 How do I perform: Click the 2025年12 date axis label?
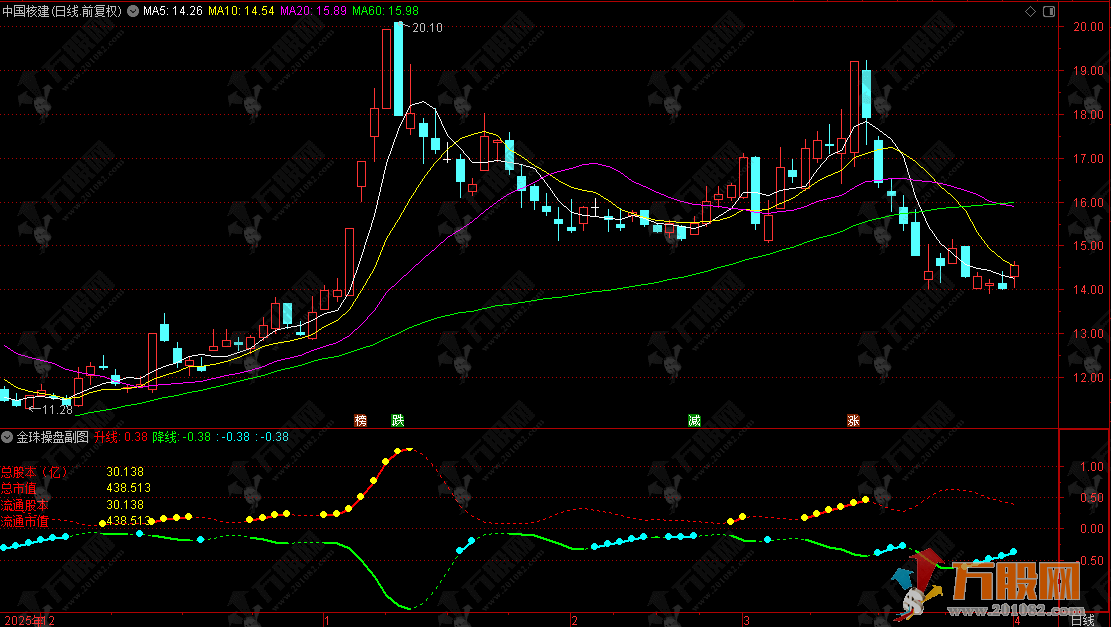(x=27, y=620)
